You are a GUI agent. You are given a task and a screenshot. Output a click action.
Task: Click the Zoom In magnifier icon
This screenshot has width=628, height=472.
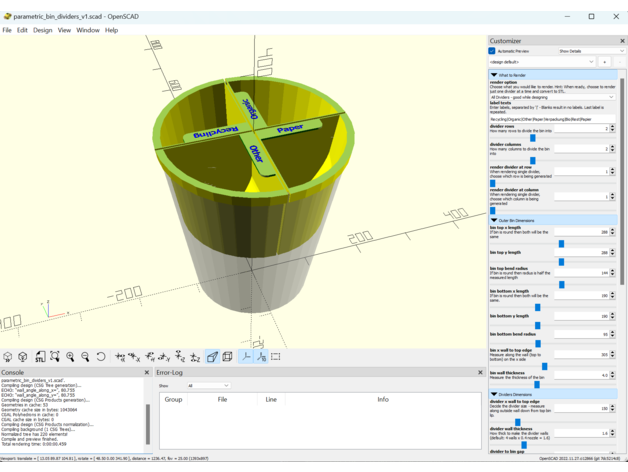[70, 357]
